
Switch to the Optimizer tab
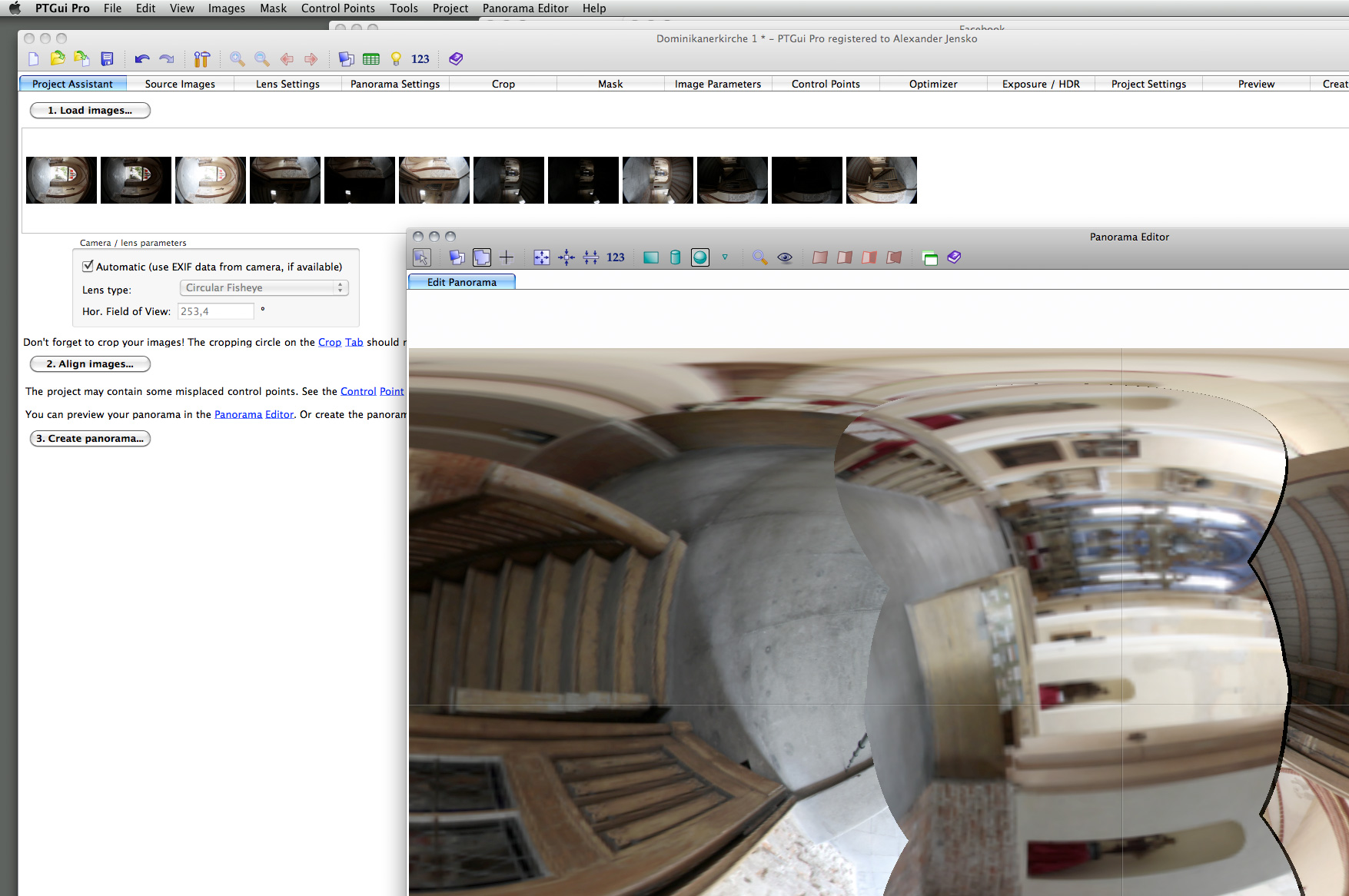pyautogui.click(x=932, y=84)
